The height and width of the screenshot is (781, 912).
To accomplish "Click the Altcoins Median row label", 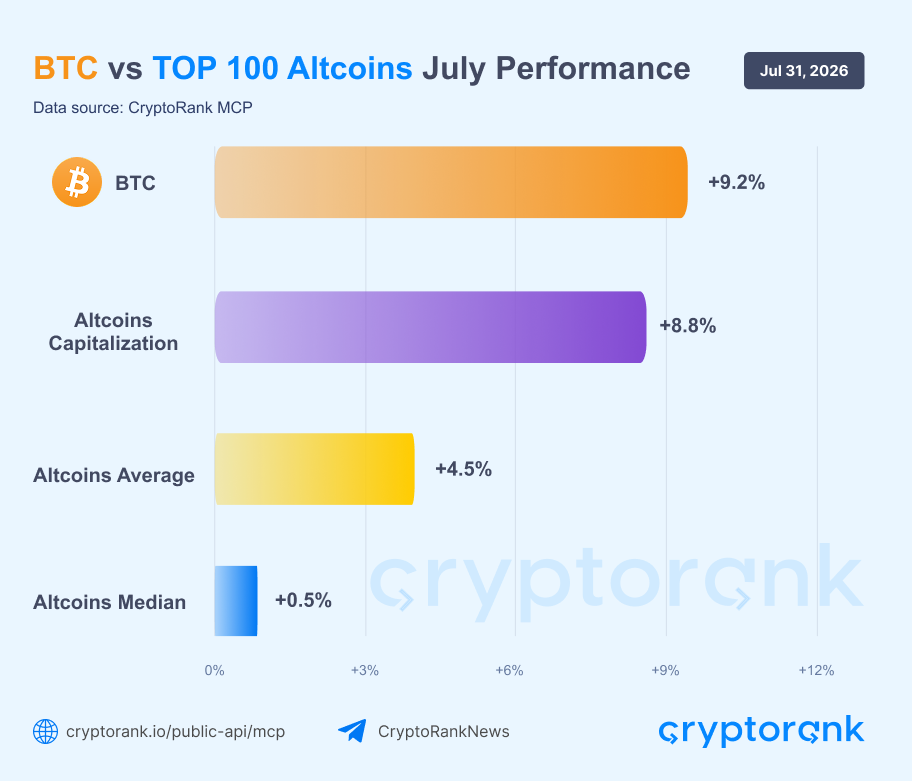I will [x=109, y=602].
